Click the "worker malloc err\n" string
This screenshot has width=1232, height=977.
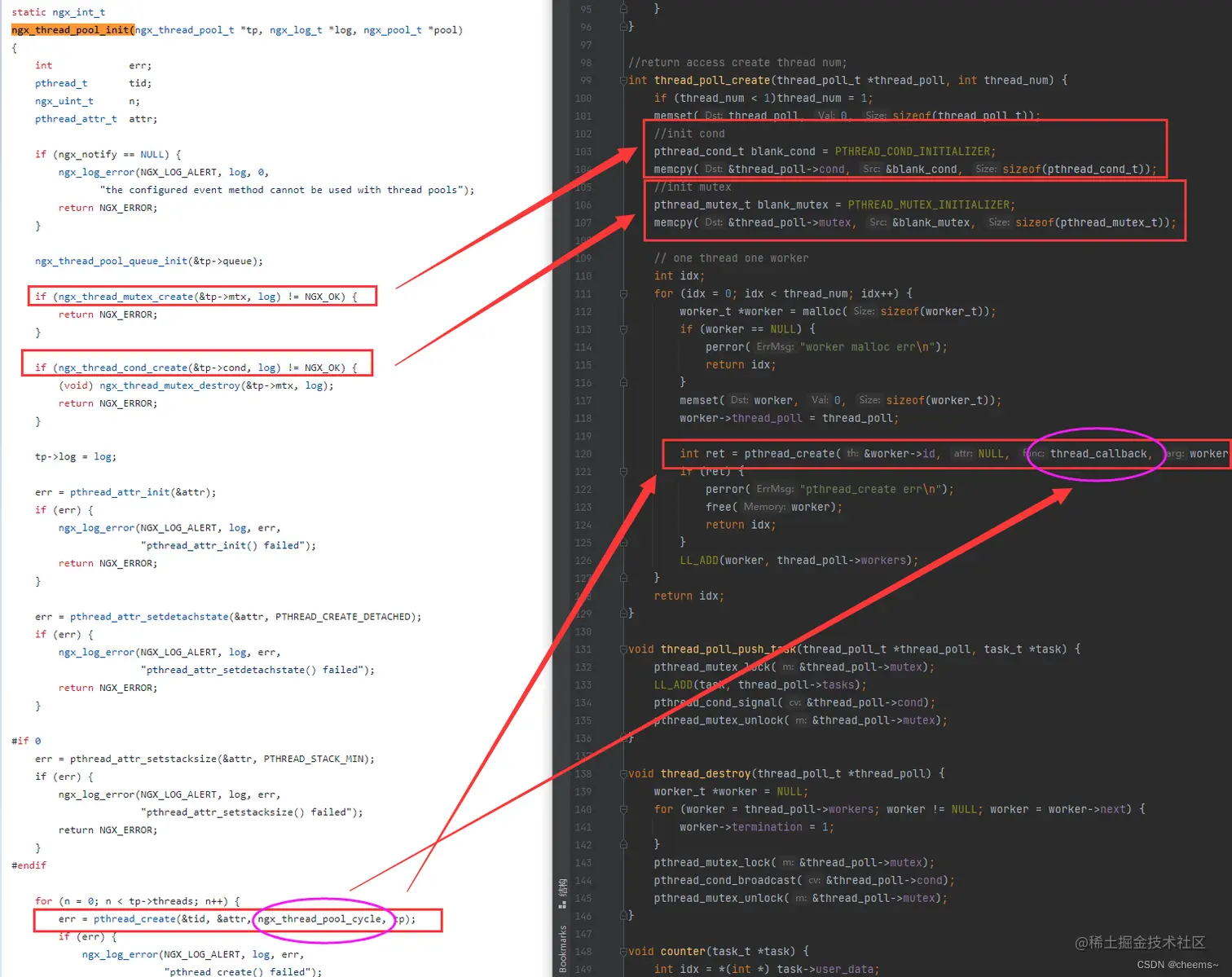point(867,347)
